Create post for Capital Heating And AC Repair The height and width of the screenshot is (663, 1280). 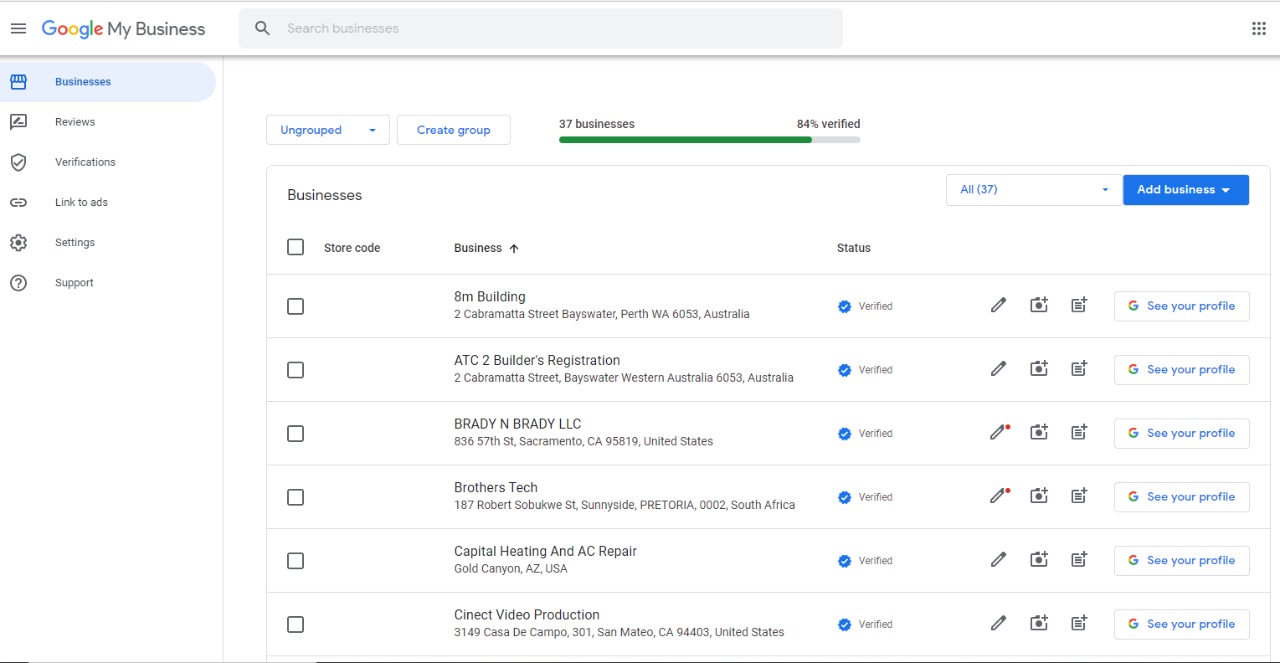click(x=1079, y=560)
